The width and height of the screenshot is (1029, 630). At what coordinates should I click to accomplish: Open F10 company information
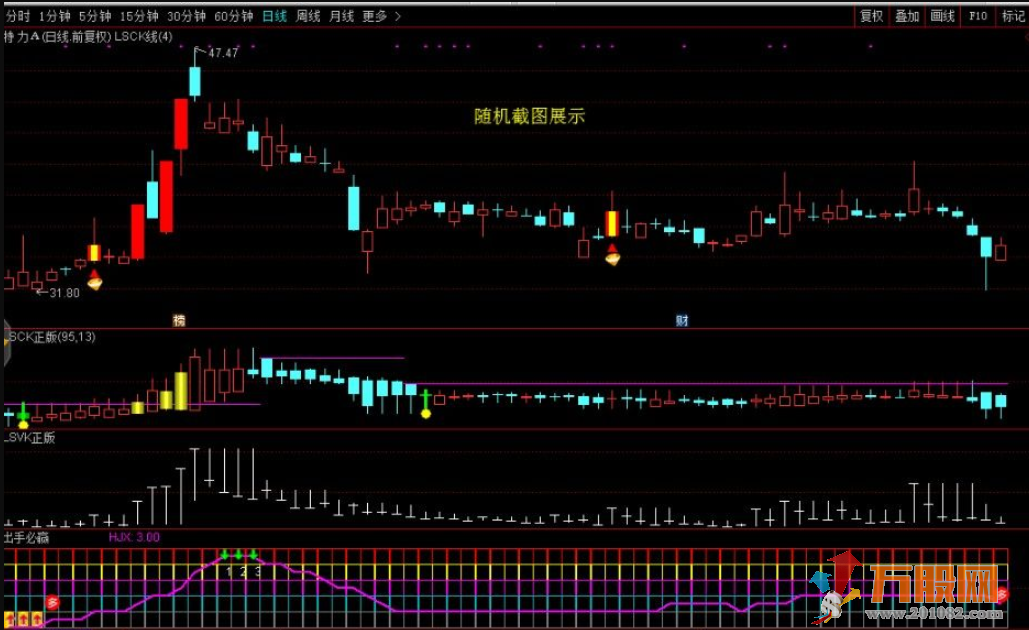[978, 16]
